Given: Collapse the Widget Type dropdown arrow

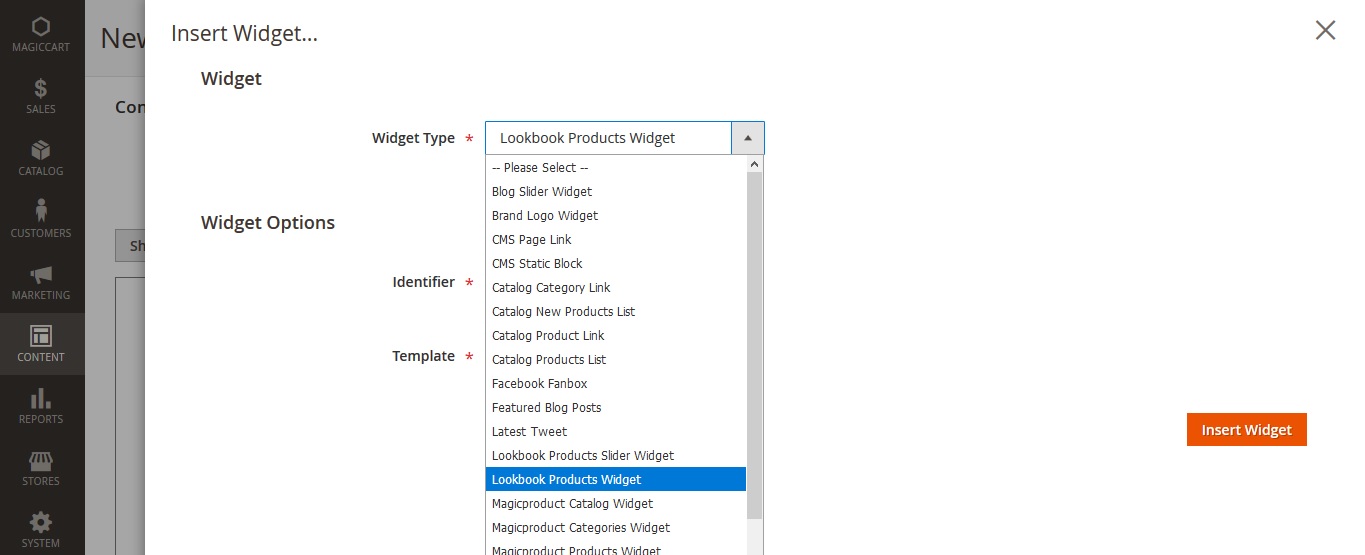Looking at the screenshot, I should click(748, 138).
